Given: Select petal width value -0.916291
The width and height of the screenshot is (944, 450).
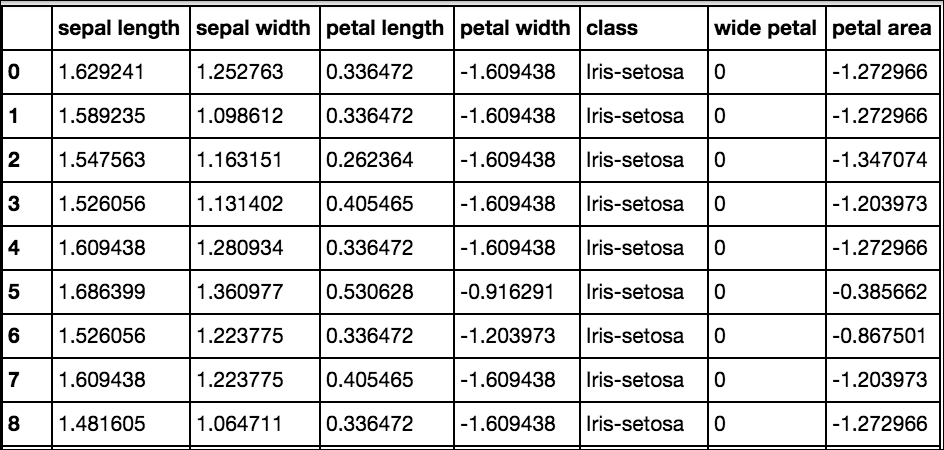Looking at the screenshot, I should tap(508, 292).
